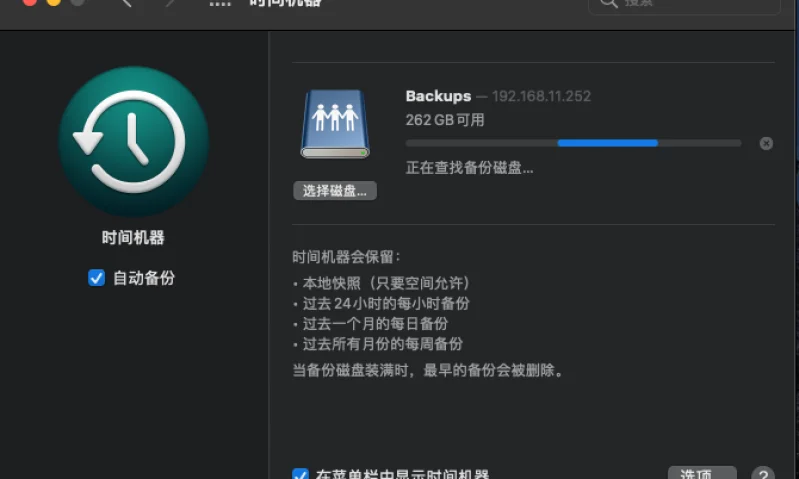Toggle the 自动备份 checkbox

97,278
